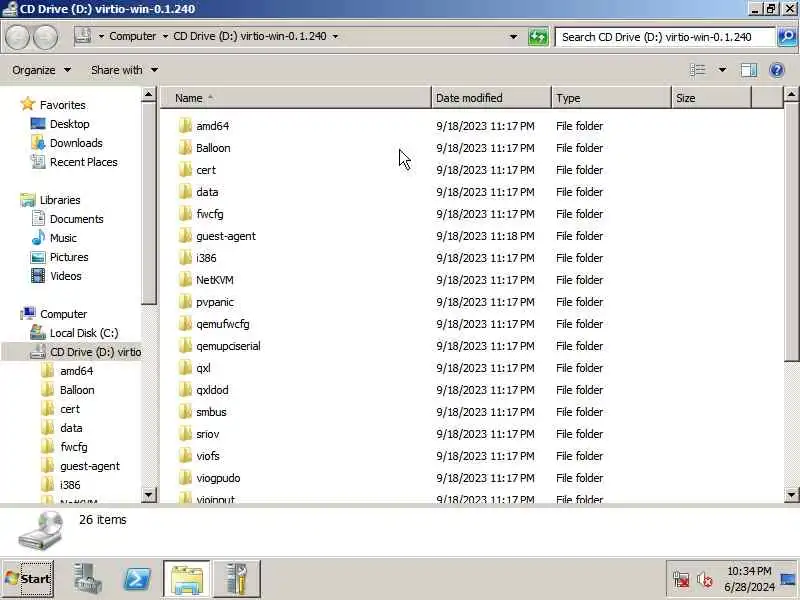The height and width of the screenshot is (600, 800).
Task: Open the Start menu
Action: 28,579
